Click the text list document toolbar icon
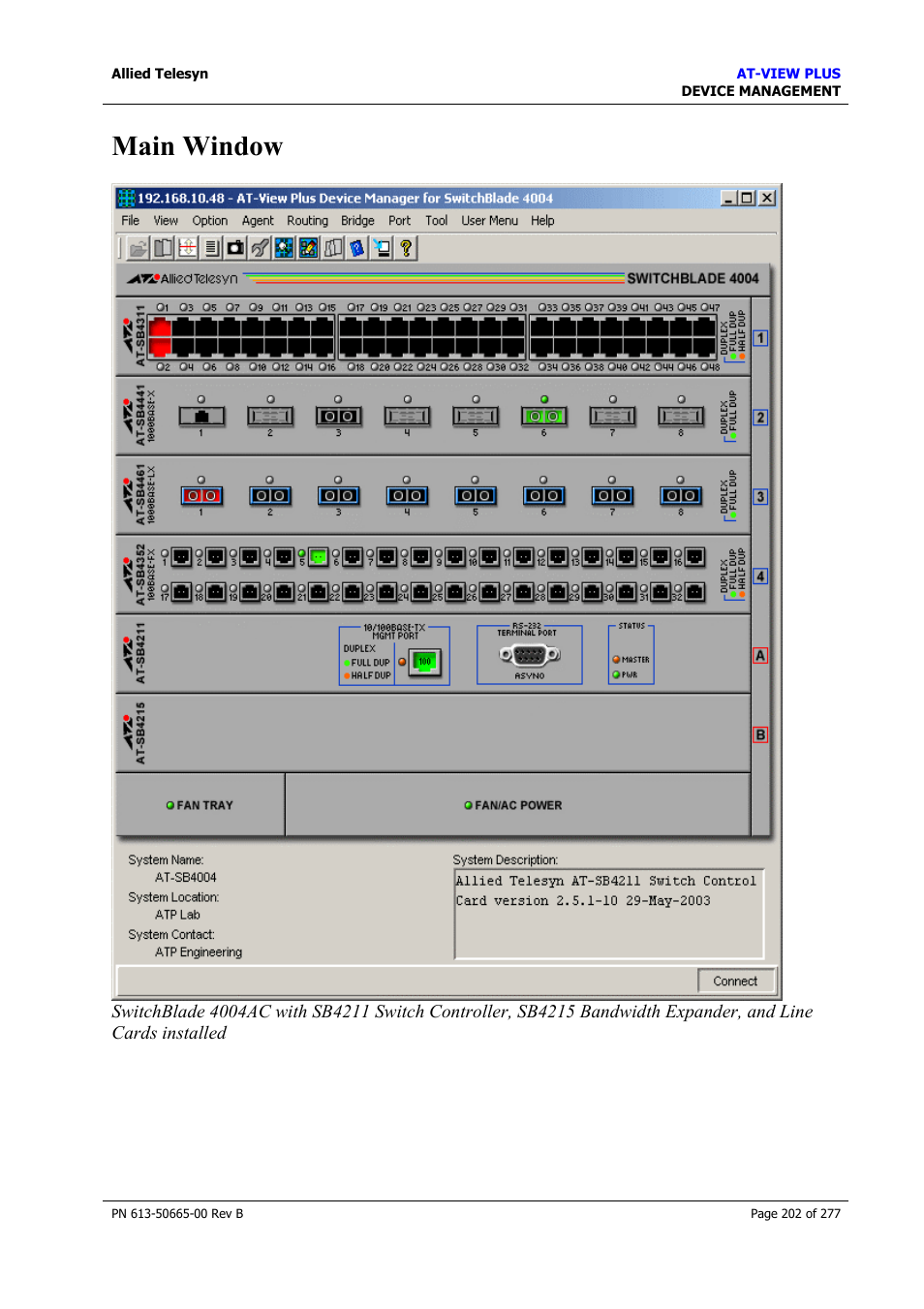The image size is (924, 1309). 211,248
